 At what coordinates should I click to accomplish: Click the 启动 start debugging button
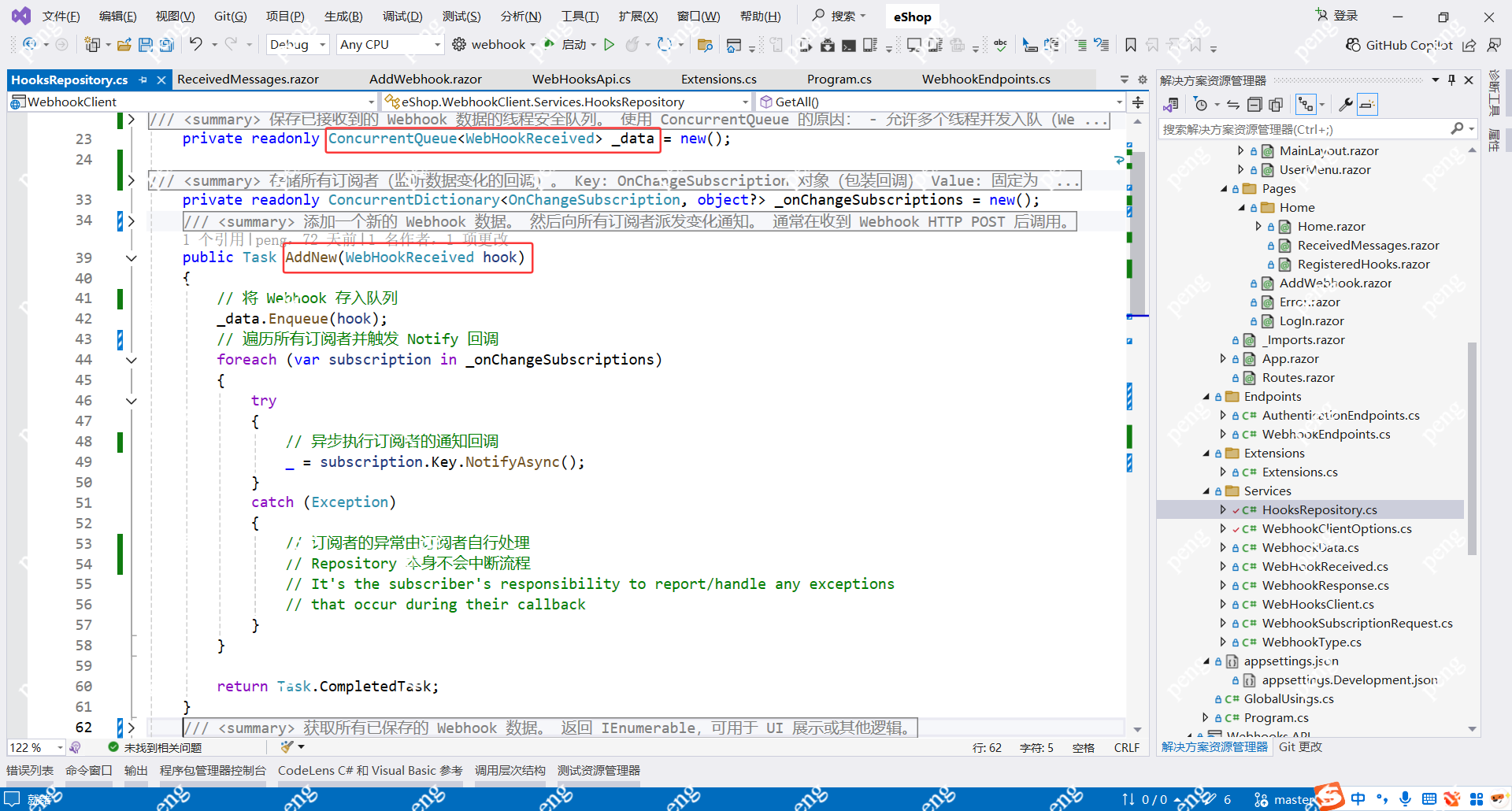(x=567, y=45)
